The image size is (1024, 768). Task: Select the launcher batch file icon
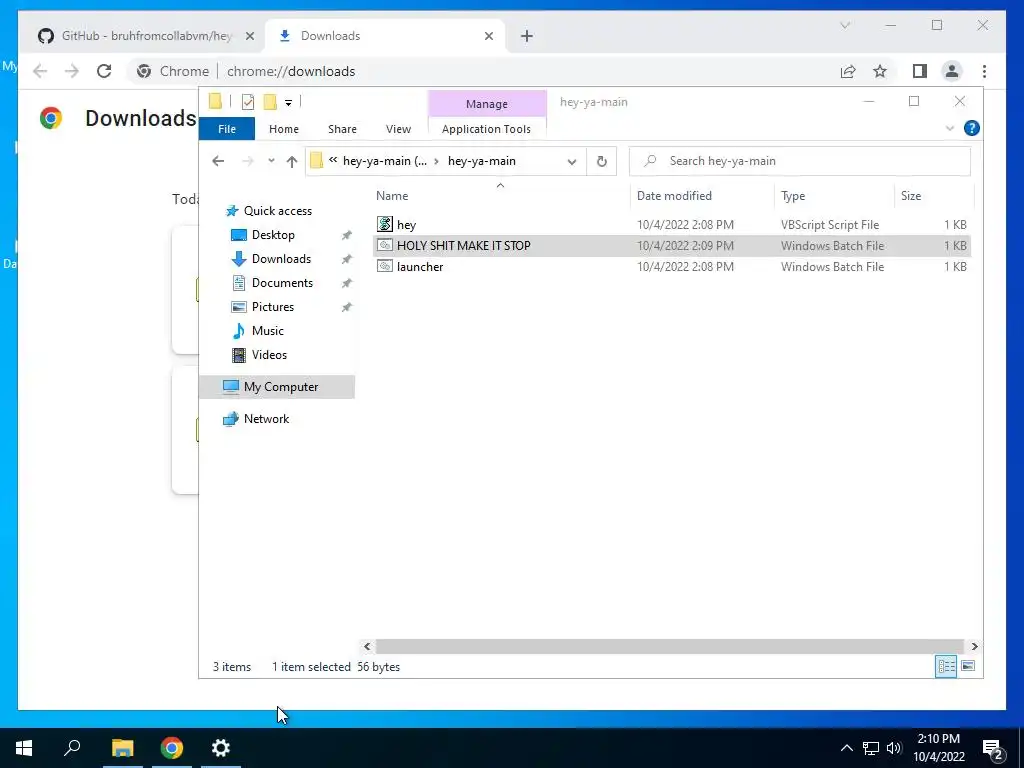[385, 266]
